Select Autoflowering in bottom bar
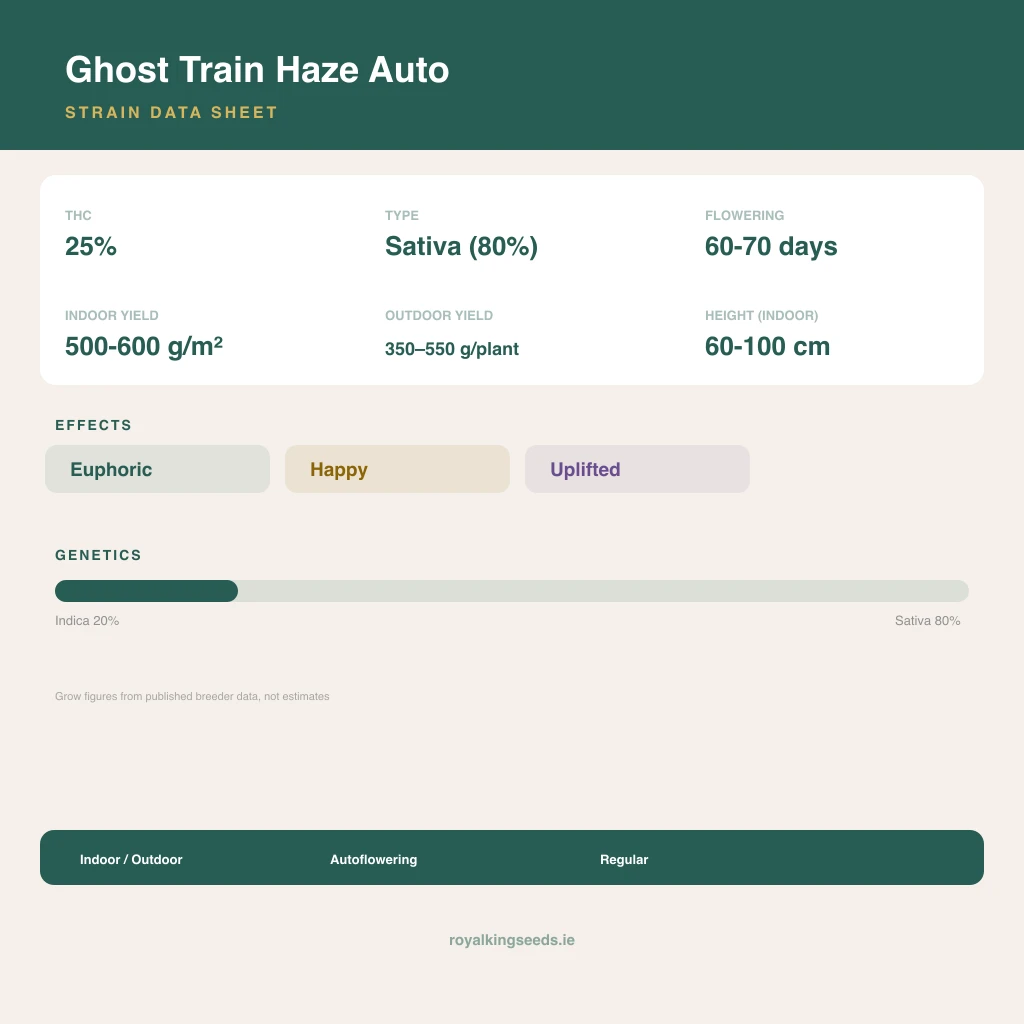The width and height of the screenshot is (1024, 1024). 374,859
